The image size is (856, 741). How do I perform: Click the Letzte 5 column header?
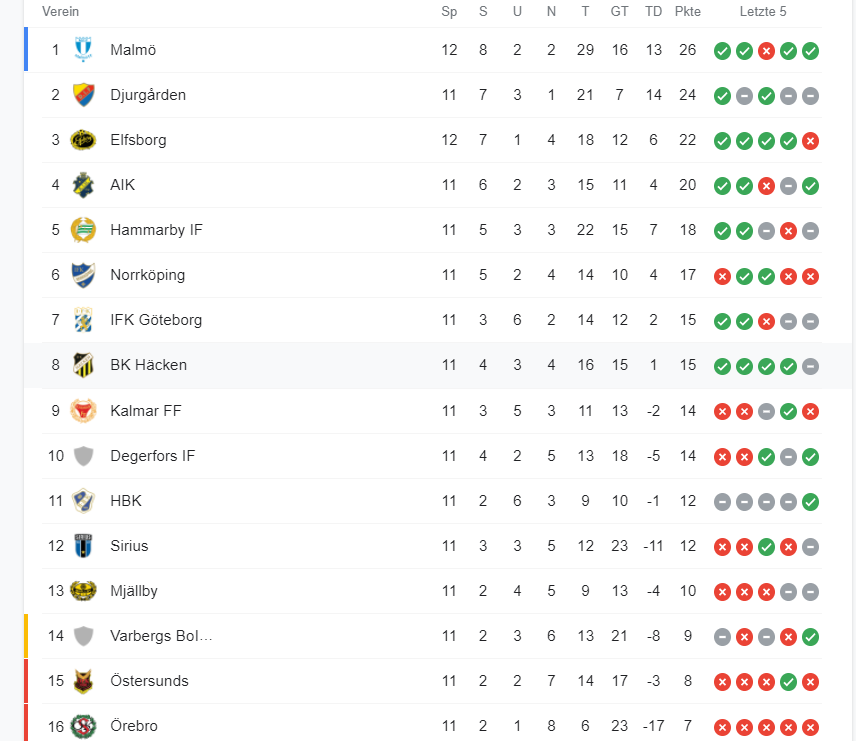tap(763, 11)
